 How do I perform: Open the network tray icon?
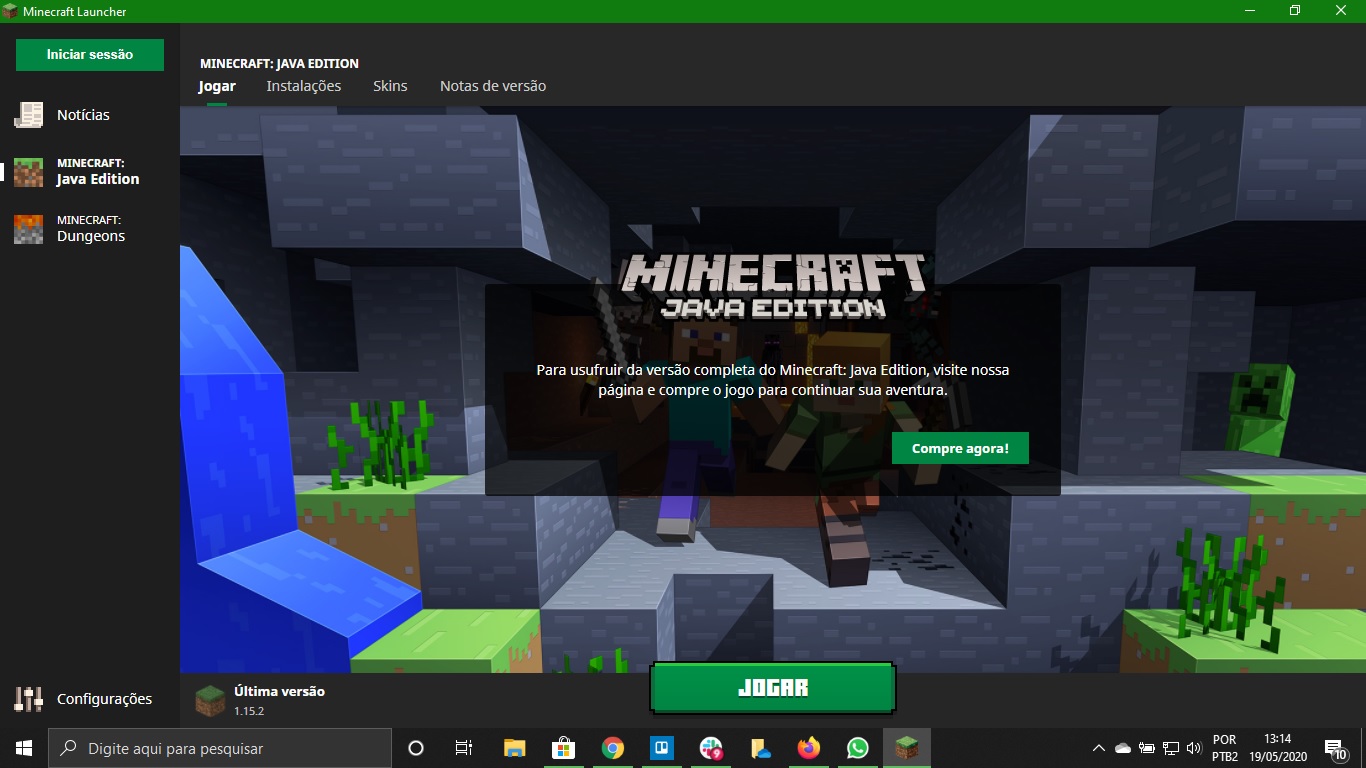click(x=1171, y=748)
